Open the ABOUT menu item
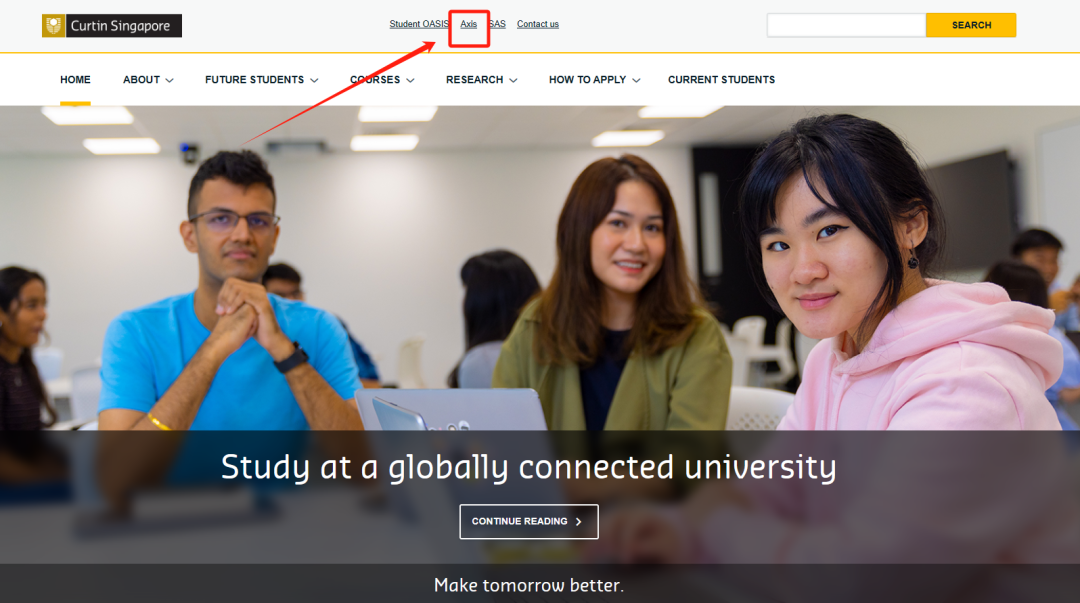The height and width of the screenshot is (603, 1080). point(141,80)
